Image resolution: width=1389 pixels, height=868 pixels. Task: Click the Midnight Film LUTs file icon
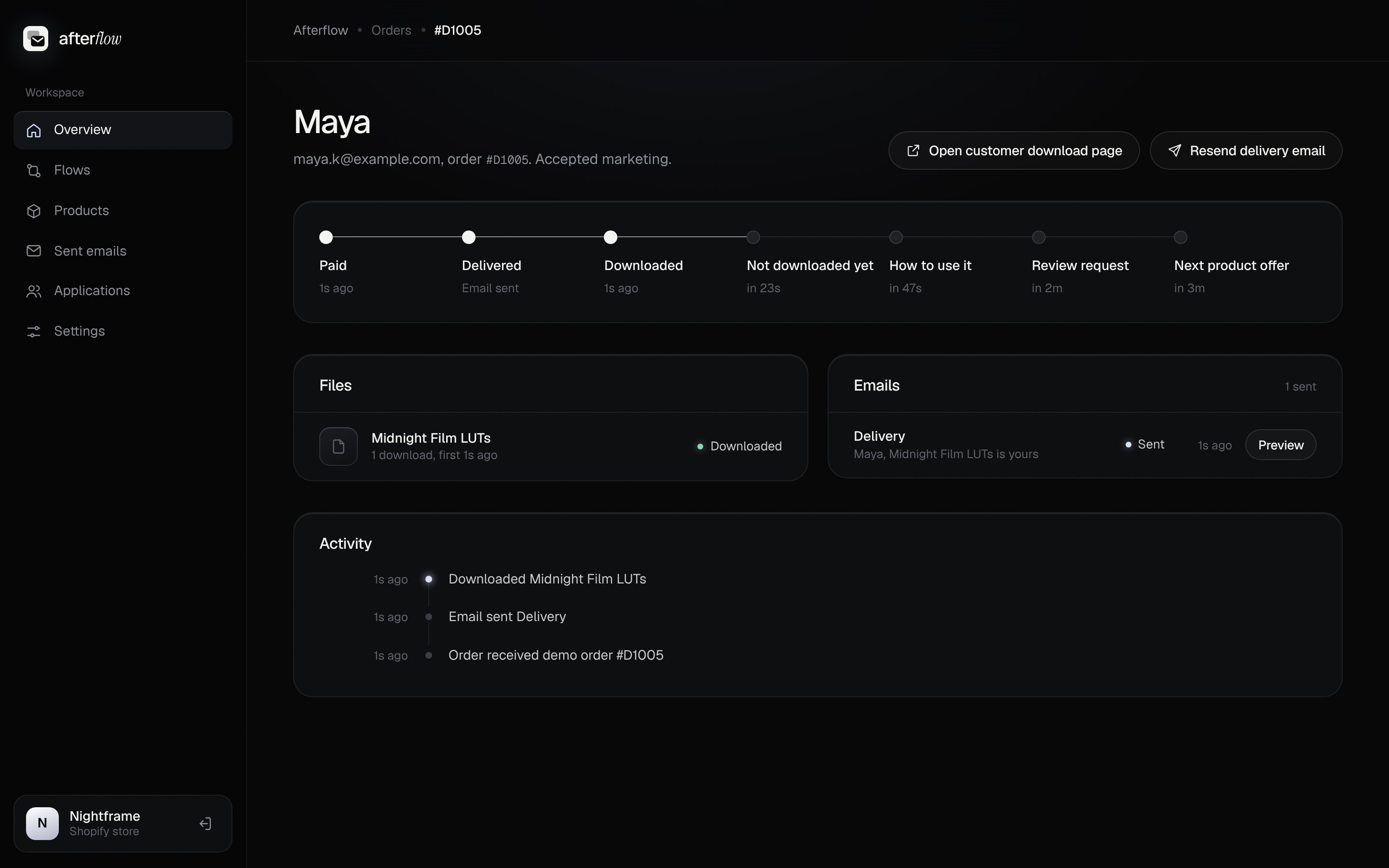[339, 446]
